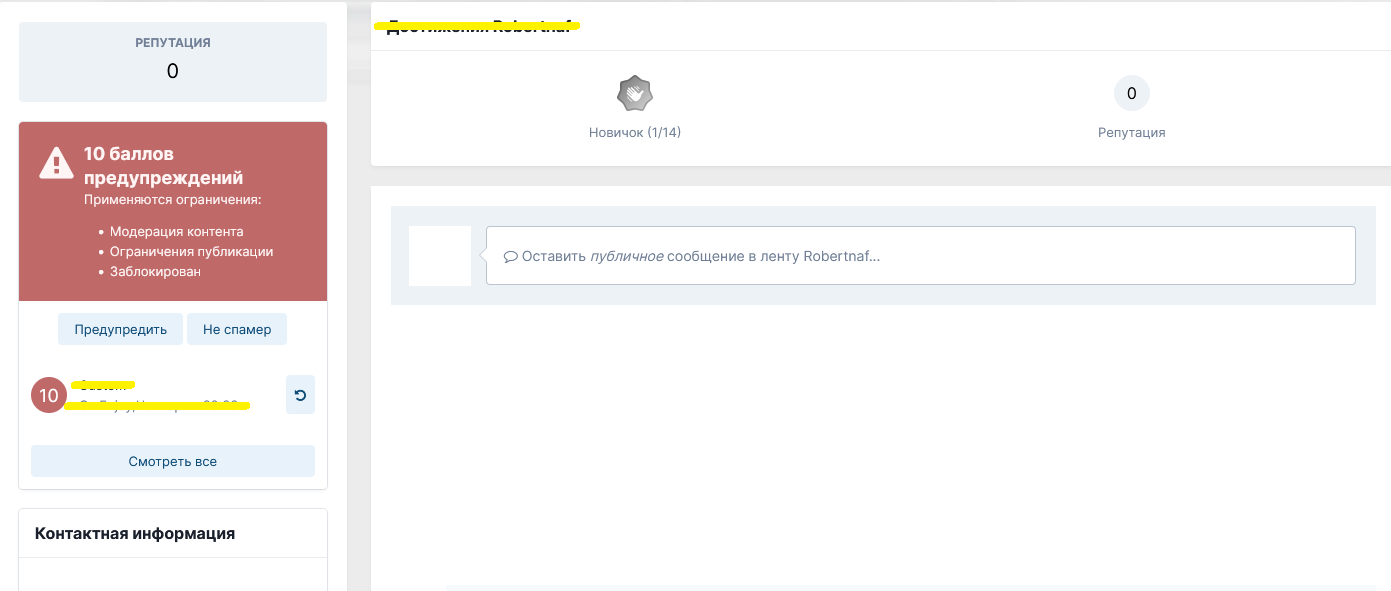This screenshot has width=1391, height=591.
Task: Revoke the warning with the undo arrow icon
Action: coord(300,395)
